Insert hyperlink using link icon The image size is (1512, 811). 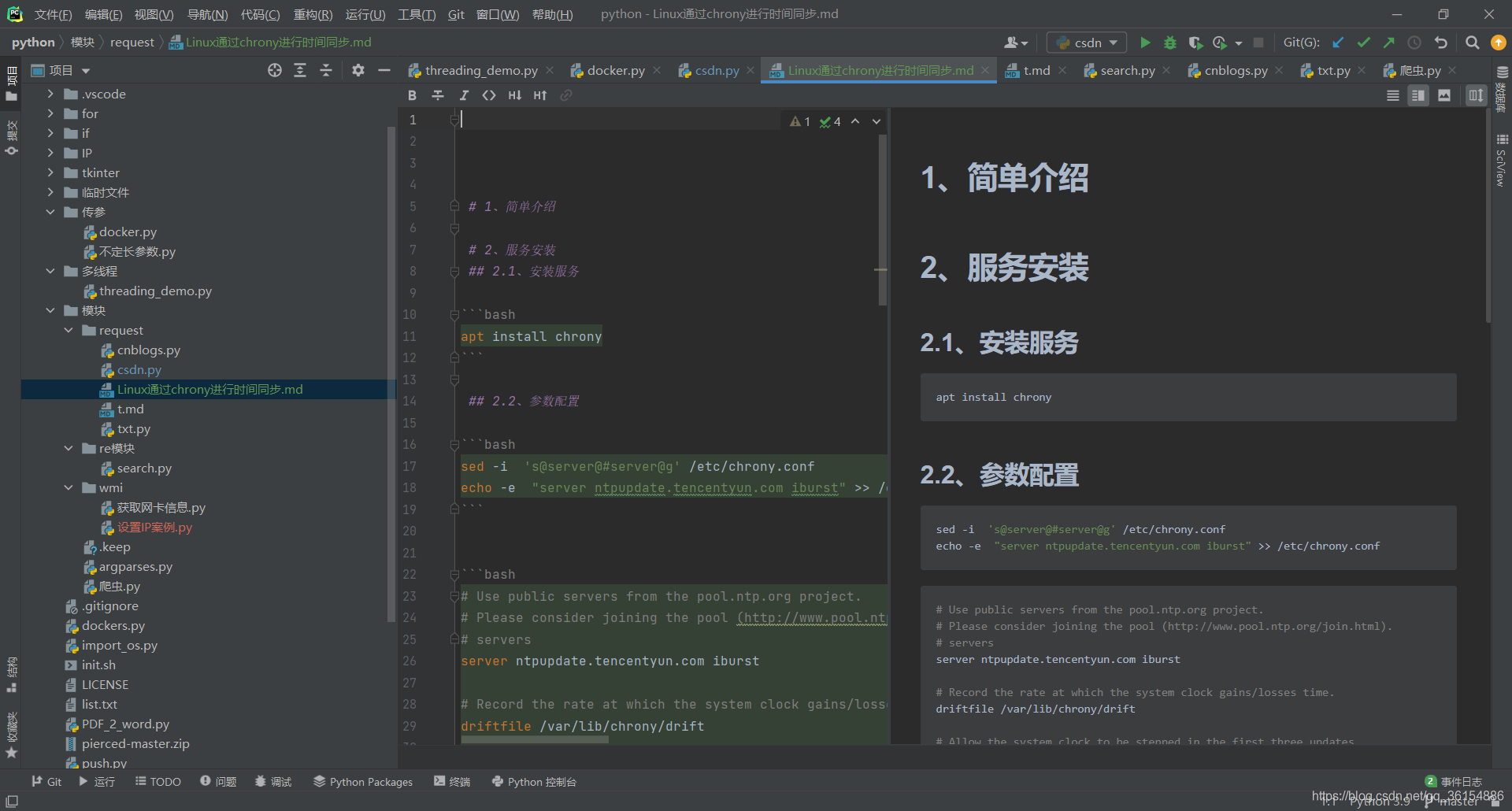566,94
